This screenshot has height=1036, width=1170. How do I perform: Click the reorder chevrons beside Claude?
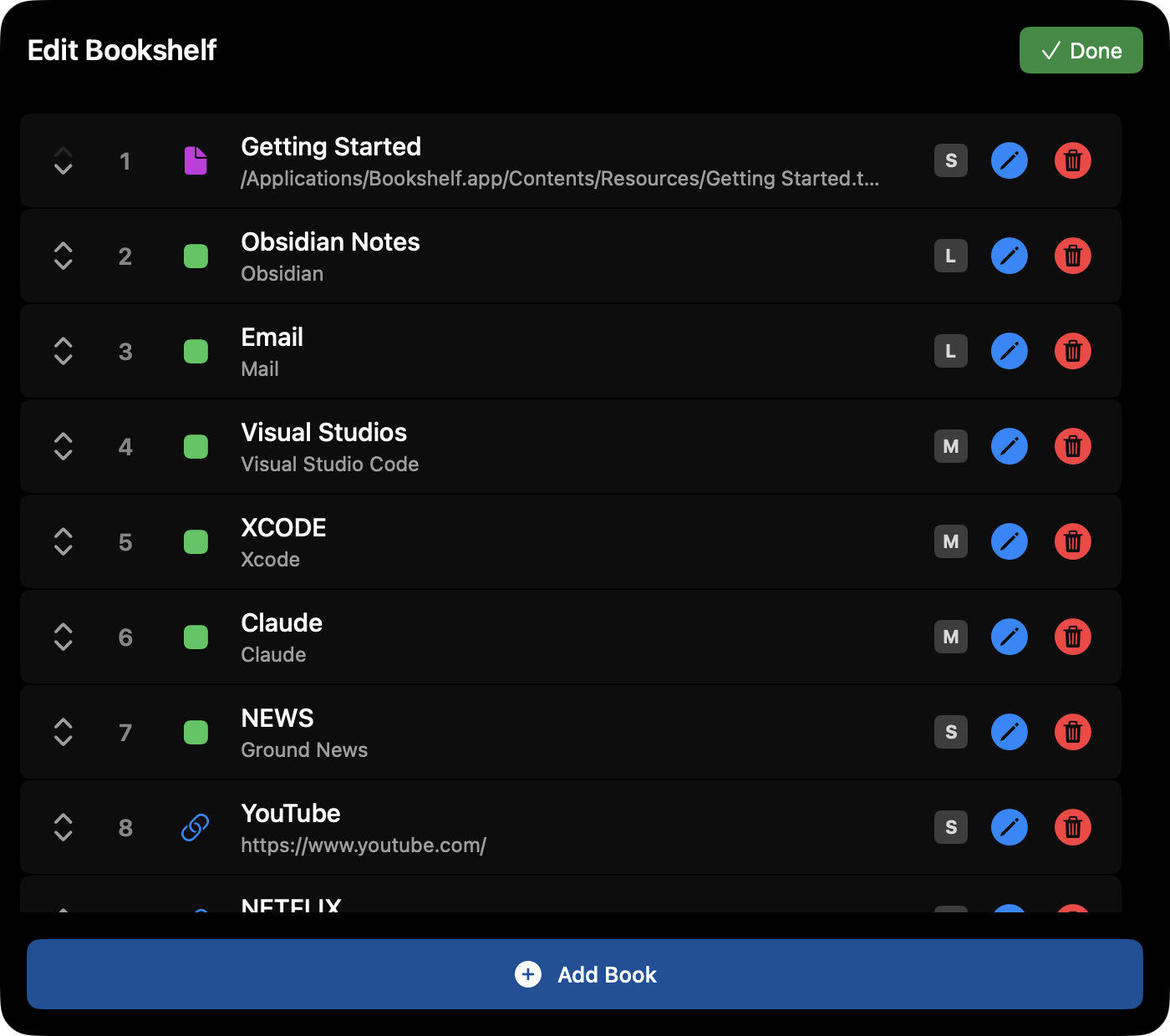tap(64, 637)
